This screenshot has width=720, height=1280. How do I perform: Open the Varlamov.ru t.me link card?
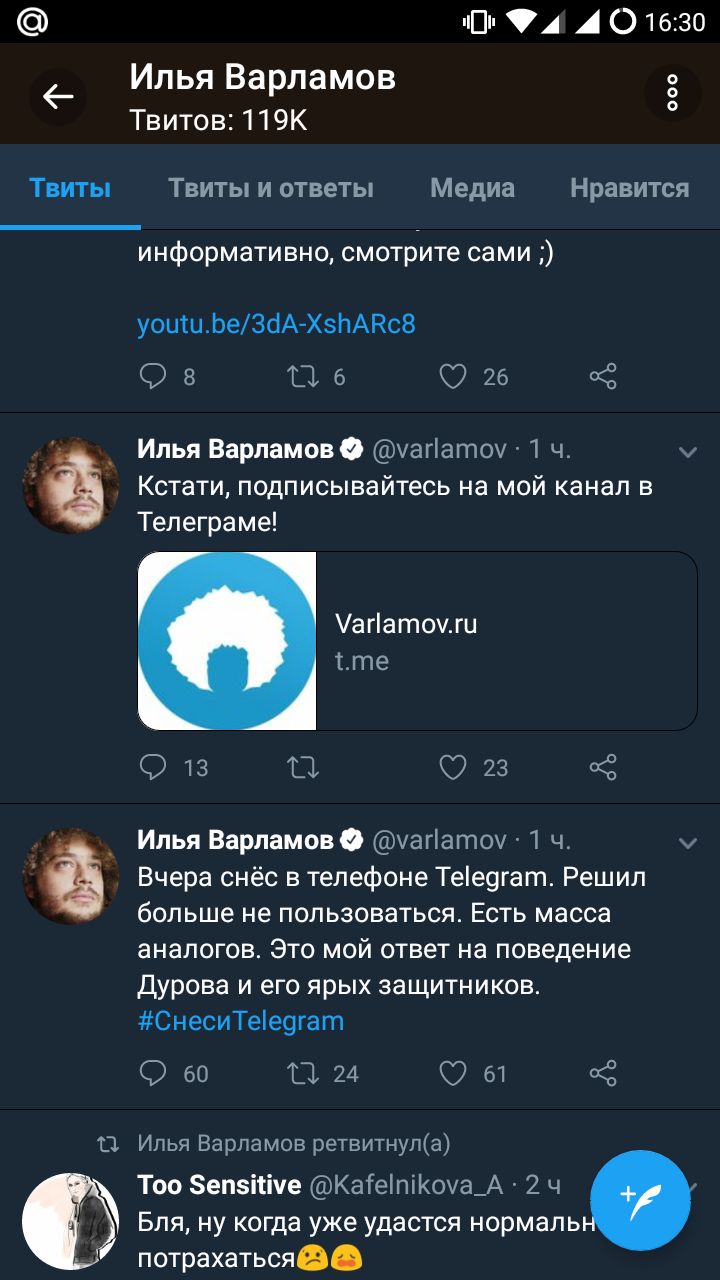[x=417, y=641]
